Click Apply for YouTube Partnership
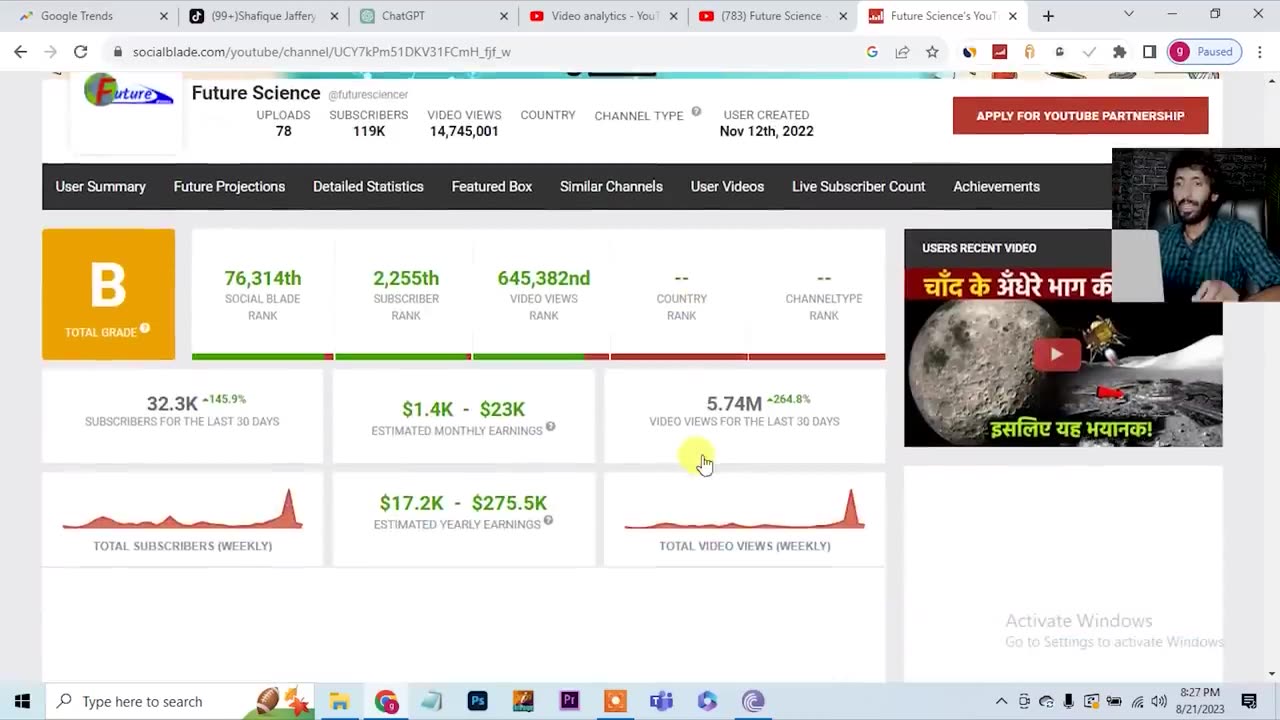The image size is (1280, 720). [1080, 116]
